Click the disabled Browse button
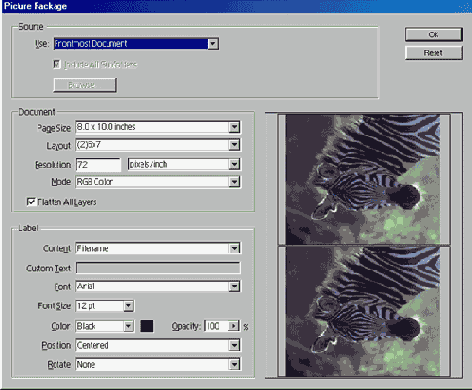 pos(85,85)
